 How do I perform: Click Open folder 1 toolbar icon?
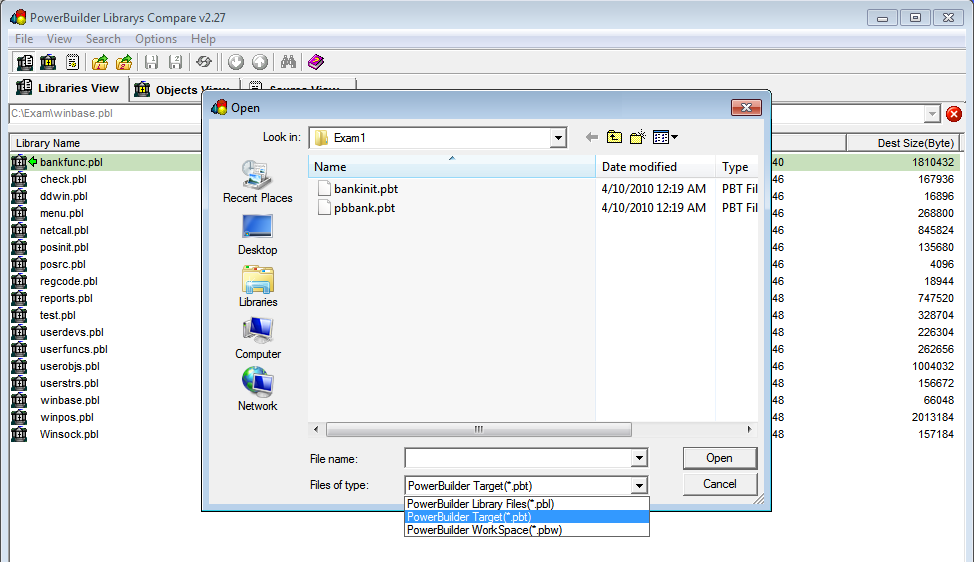click(x=99, y=62)
